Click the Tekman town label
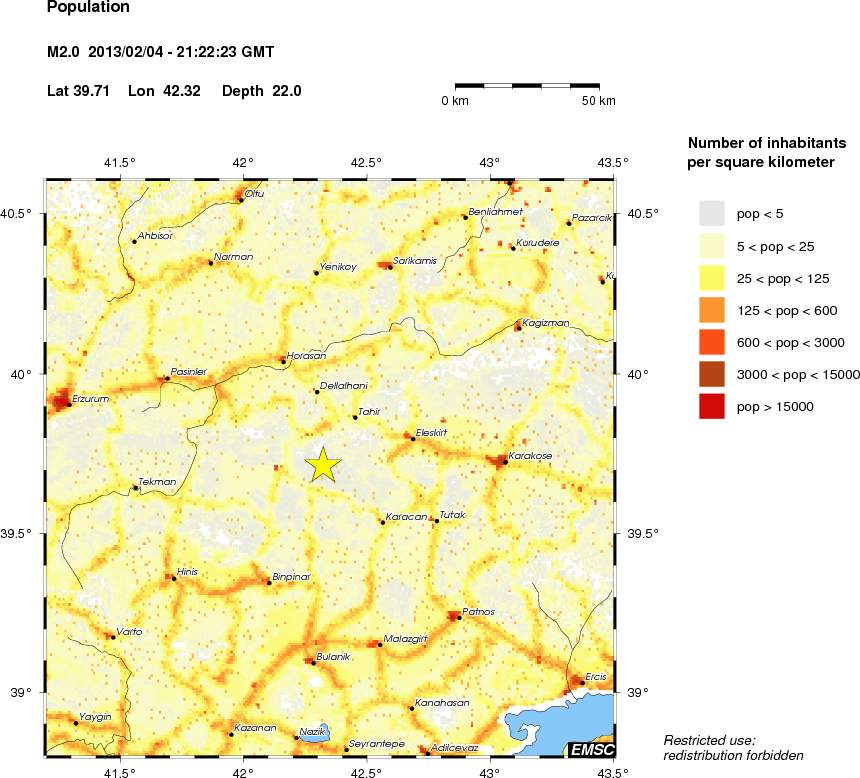The height and width of the screenshot is (778, 860). [x=157, y=482]
